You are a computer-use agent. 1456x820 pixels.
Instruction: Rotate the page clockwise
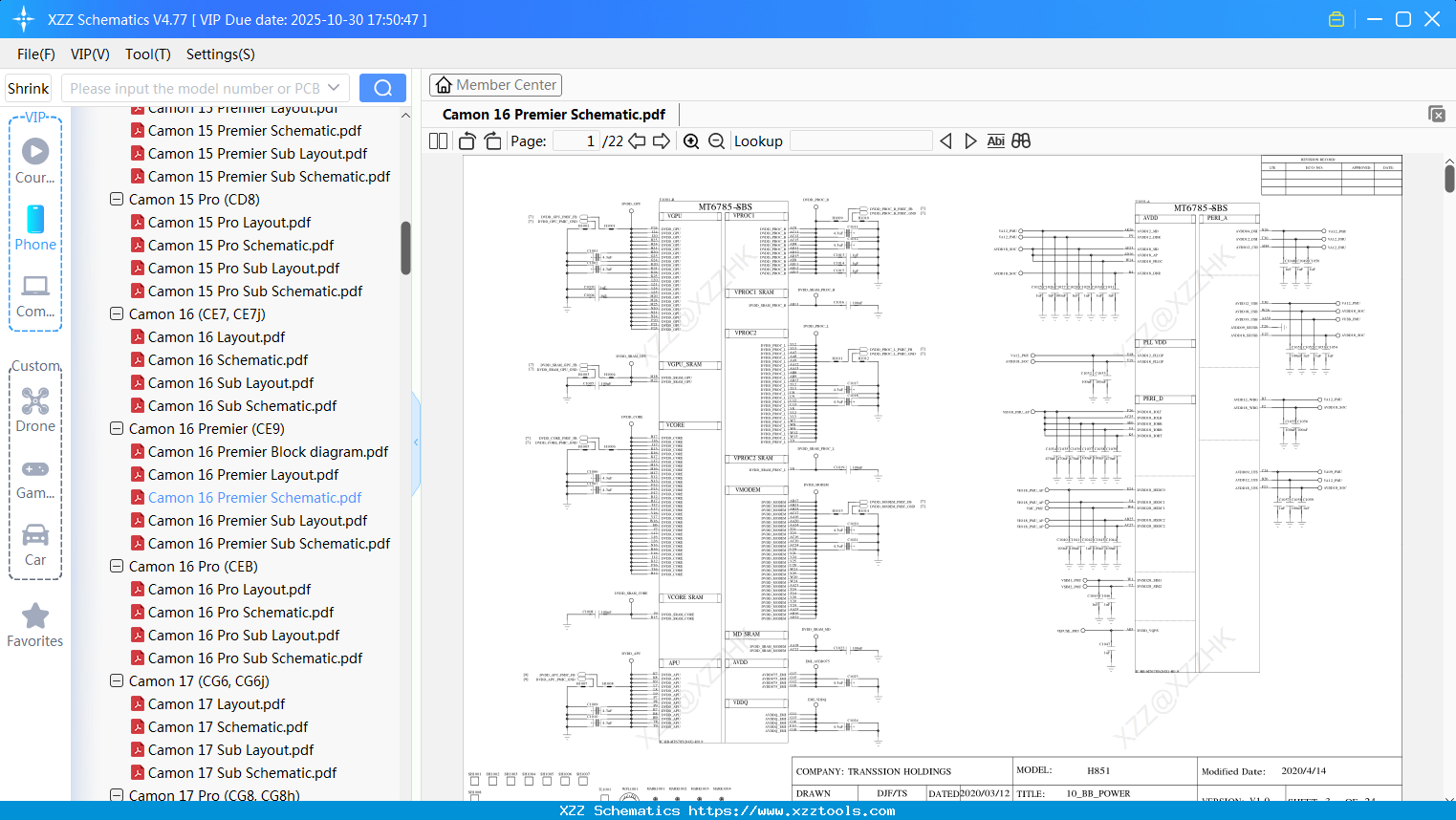click(x=492, y=140)
